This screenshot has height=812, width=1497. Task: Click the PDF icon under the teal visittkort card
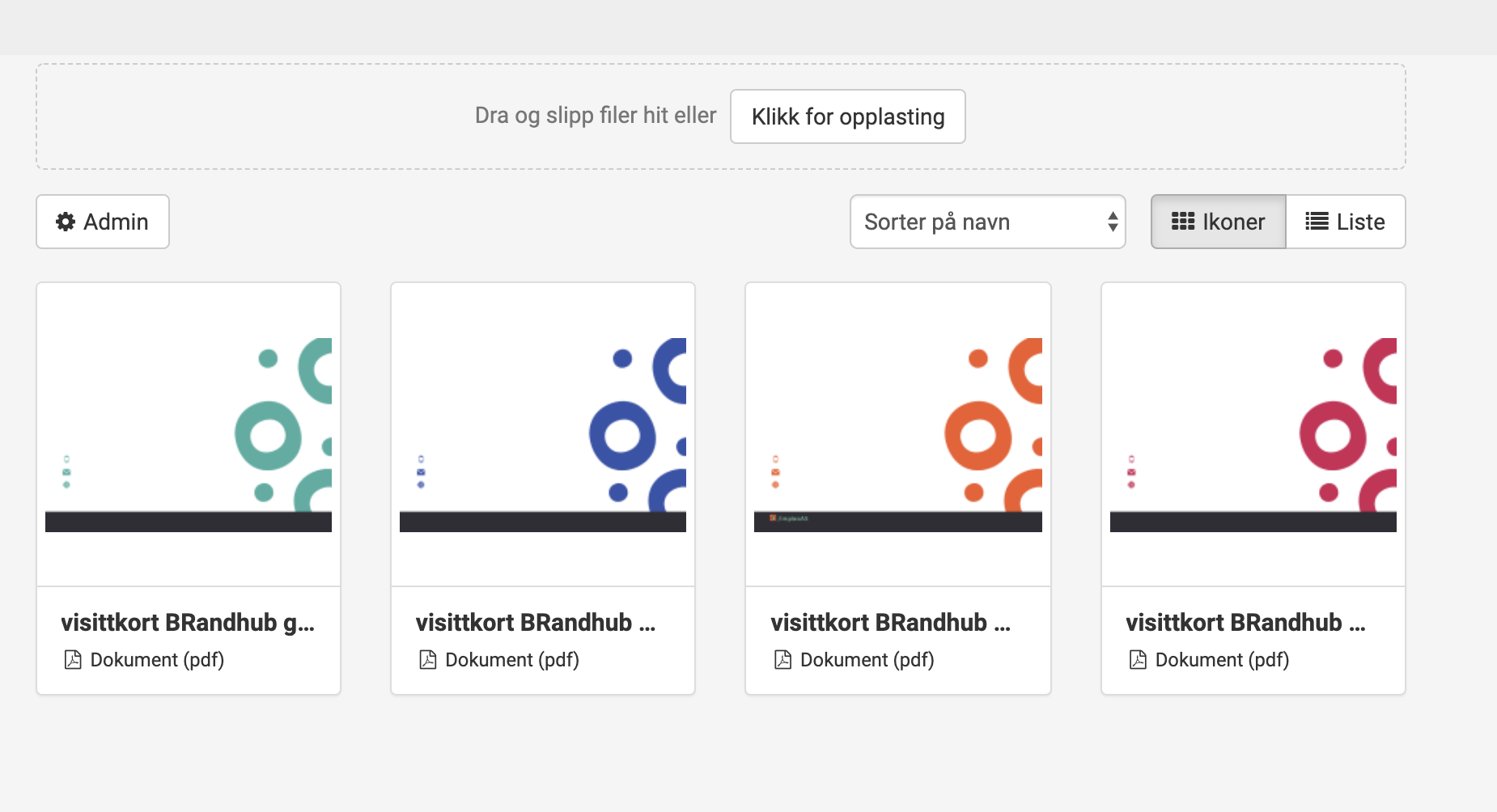[73, 660]
